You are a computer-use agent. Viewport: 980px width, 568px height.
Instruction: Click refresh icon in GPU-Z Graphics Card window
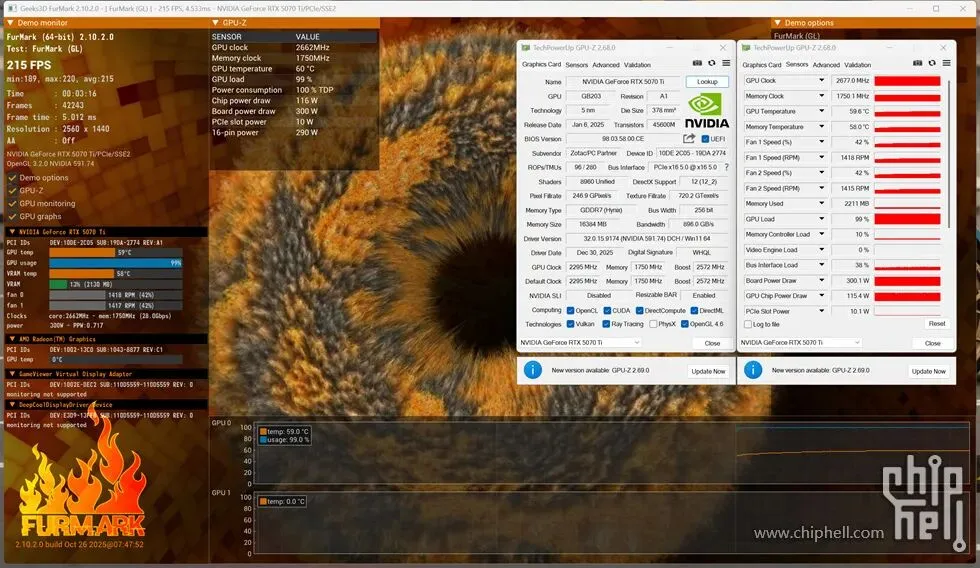click(x=711, y=63)
